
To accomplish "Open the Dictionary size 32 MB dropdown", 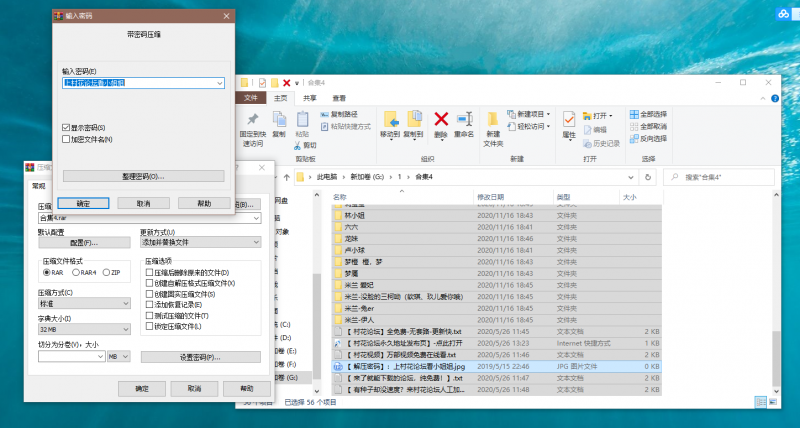I will click(x=125, y=329).
